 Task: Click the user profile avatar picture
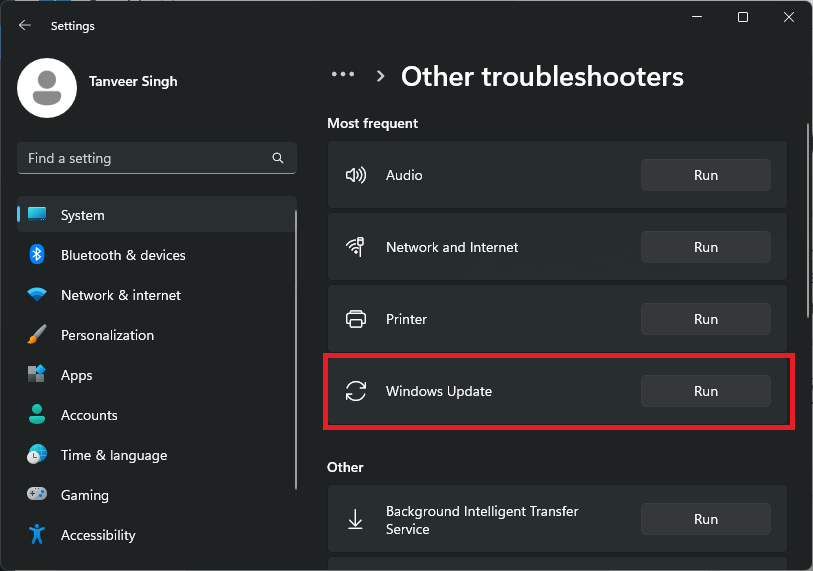click(47, 88)
